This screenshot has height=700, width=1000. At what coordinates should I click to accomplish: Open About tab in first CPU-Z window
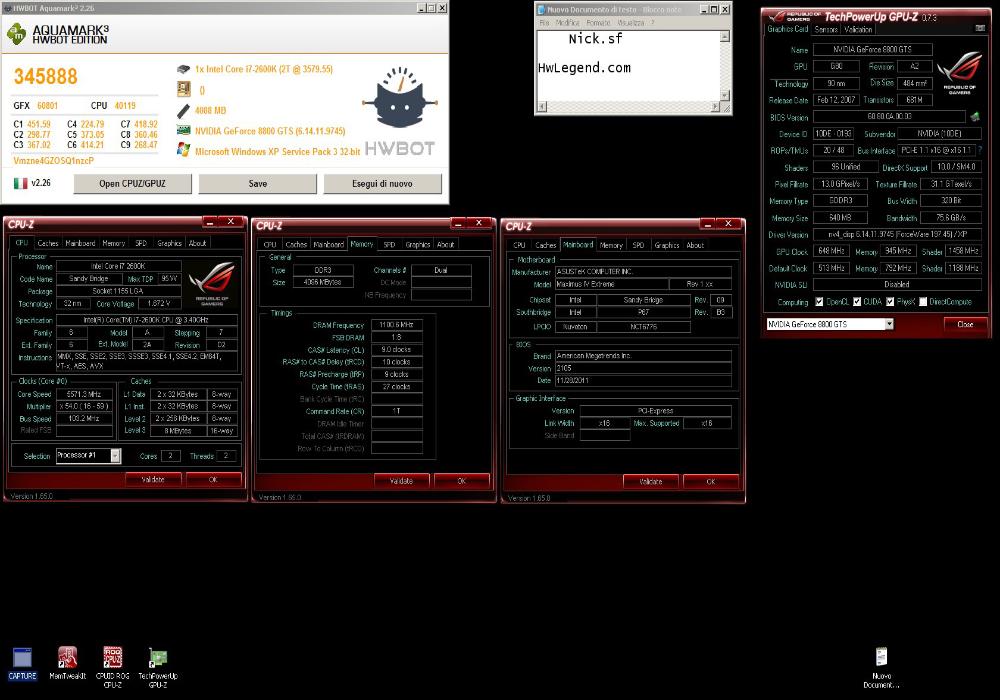[x=197, y=243]
